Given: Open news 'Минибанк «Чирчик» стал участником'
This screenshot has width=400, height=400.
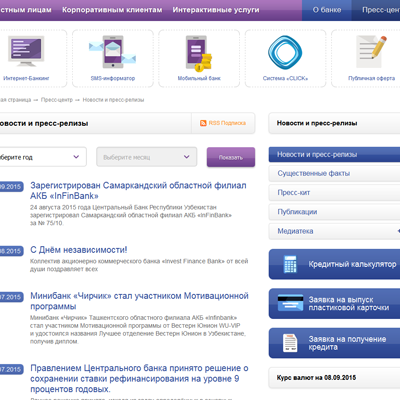Looking at the screenshot, I should (139, 301).
